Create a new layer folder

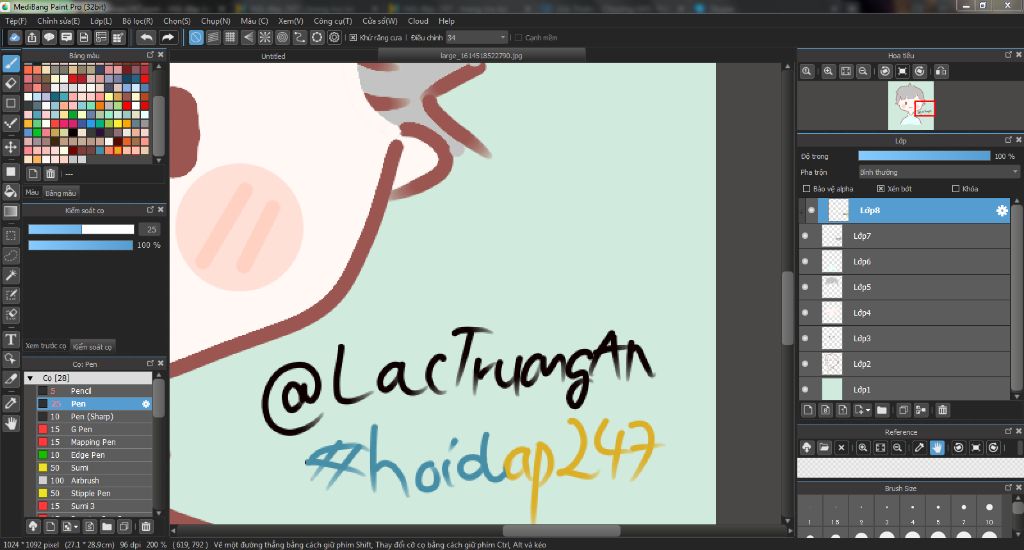coord(882,410)
